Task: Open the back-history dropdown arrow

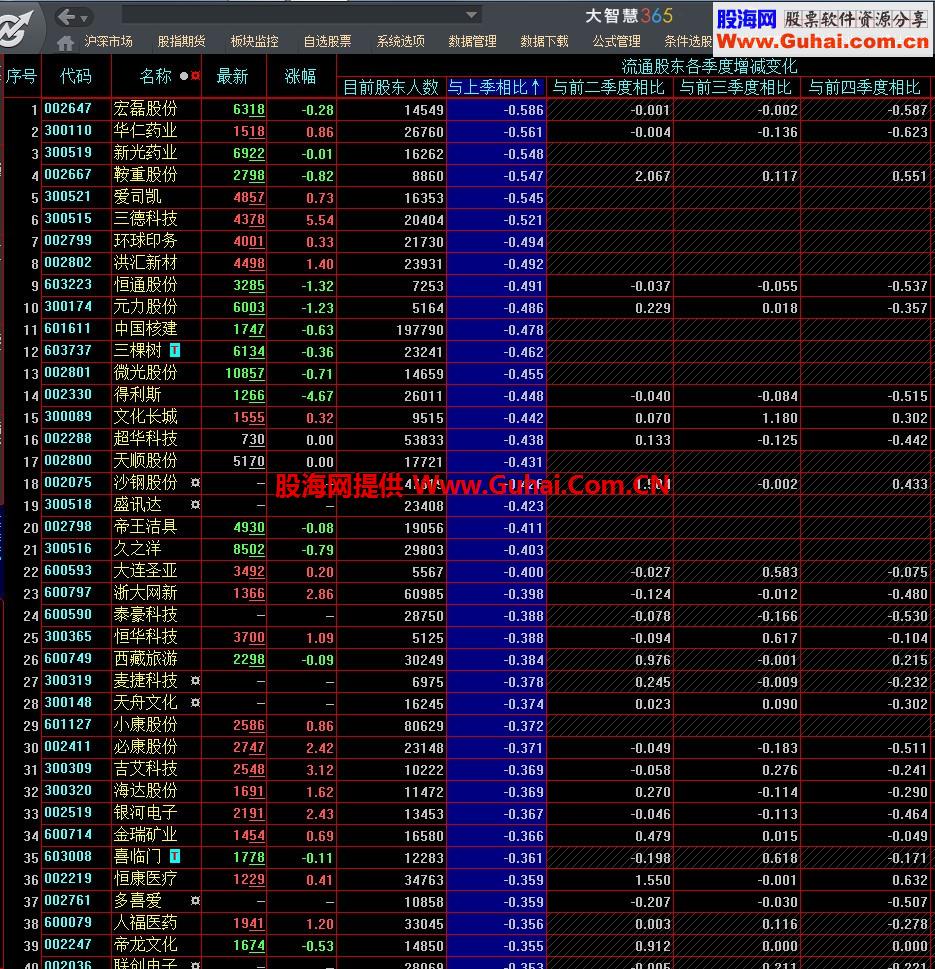Action: coord(85,18)
